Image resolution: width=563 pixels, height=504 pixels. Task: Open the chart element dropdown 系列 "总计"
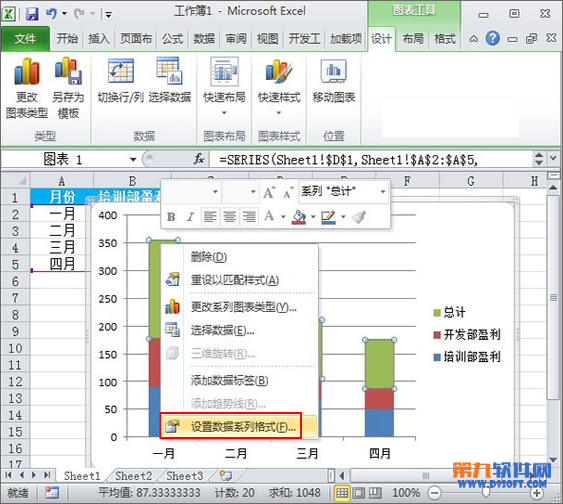pos(344,191)
